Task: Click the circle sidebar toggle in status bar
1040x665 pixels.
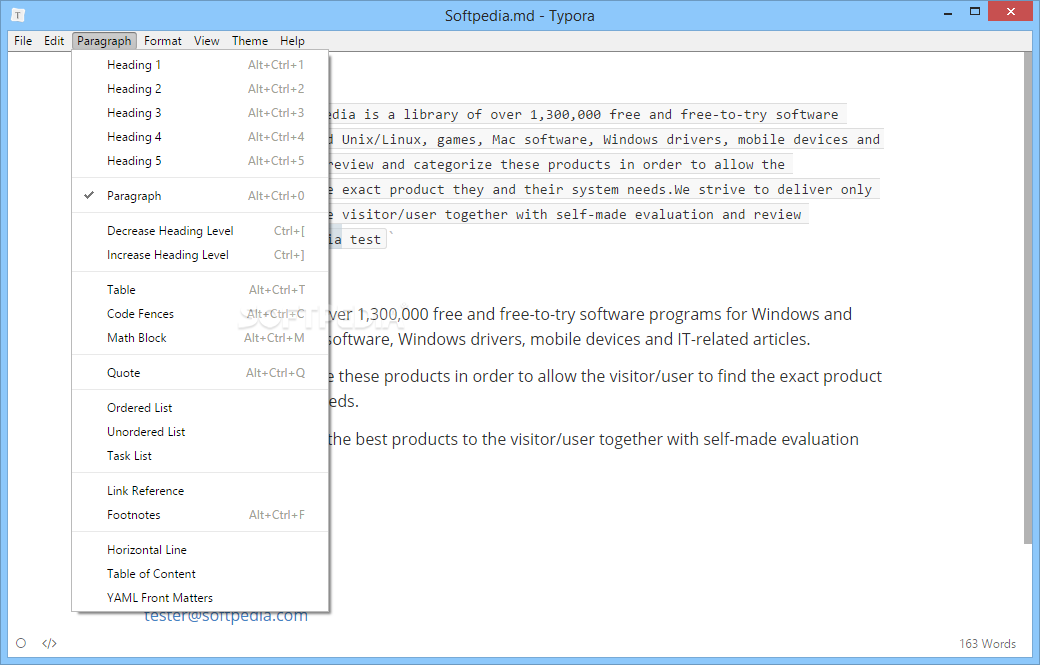Action: 21,643
